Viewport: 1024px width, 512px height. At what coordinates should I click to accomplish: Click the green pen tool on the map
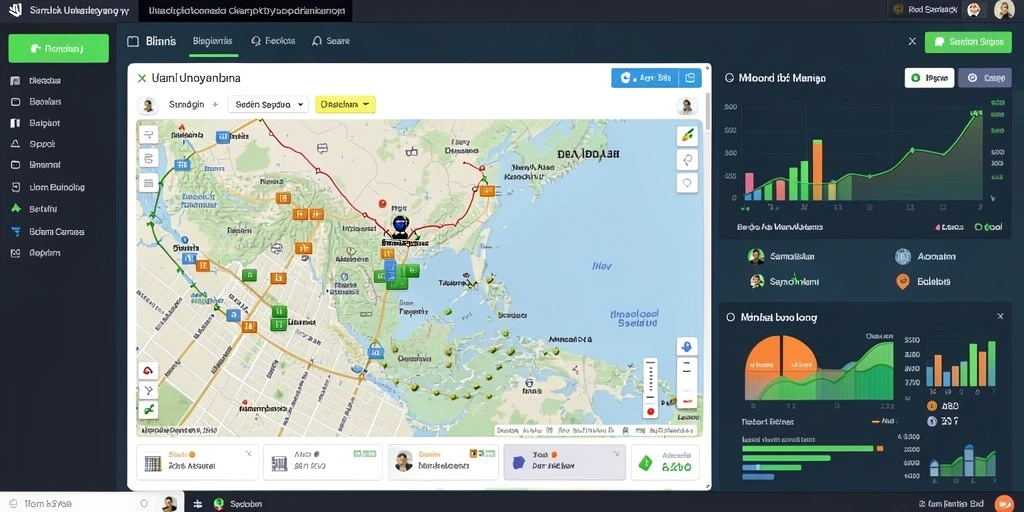pos(687,136)
